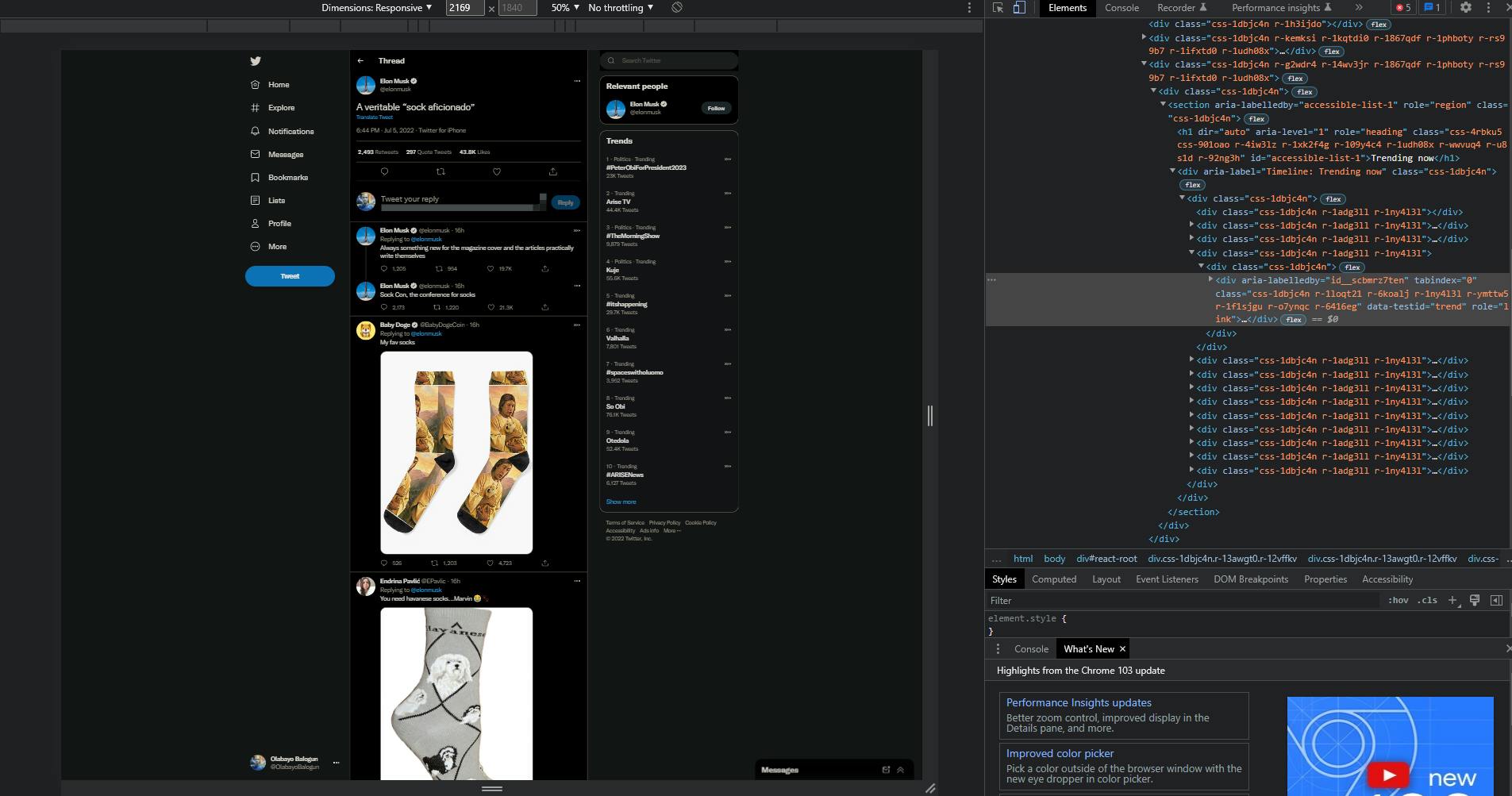Open the red errors counter badge
Screen dimensions: 1512x796
pos(1403,7)
